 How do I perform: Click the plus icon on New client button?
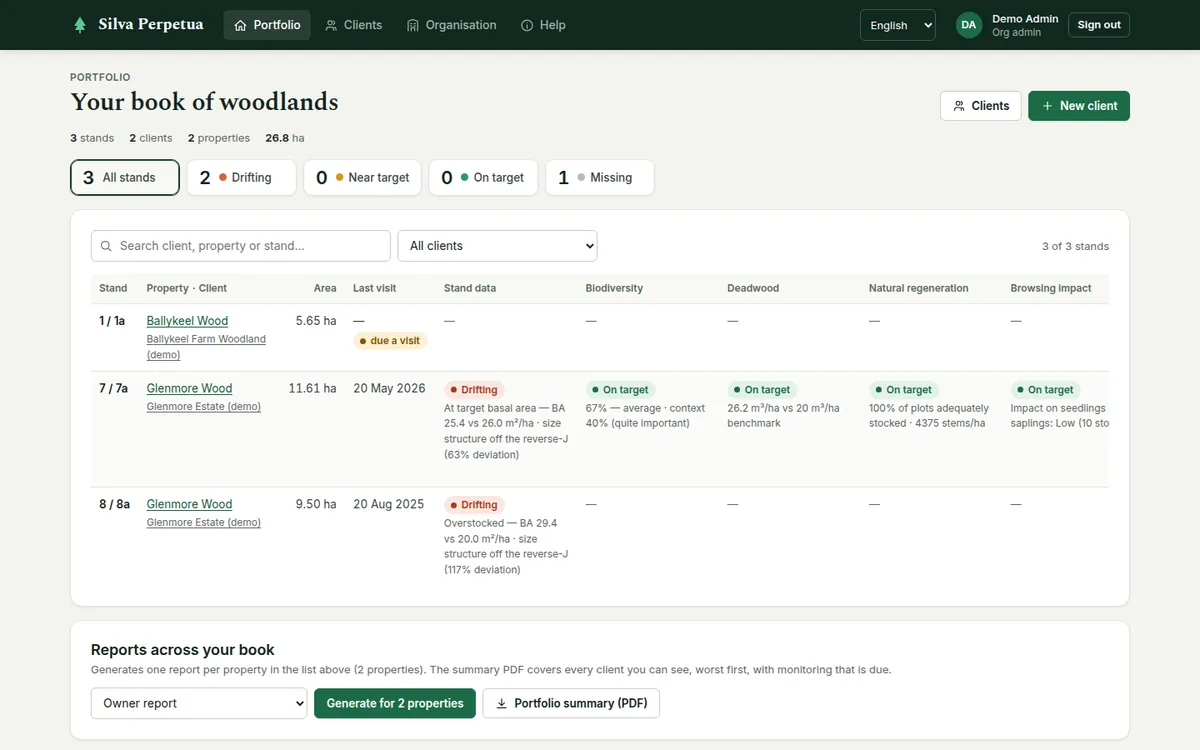[1047, 106]
